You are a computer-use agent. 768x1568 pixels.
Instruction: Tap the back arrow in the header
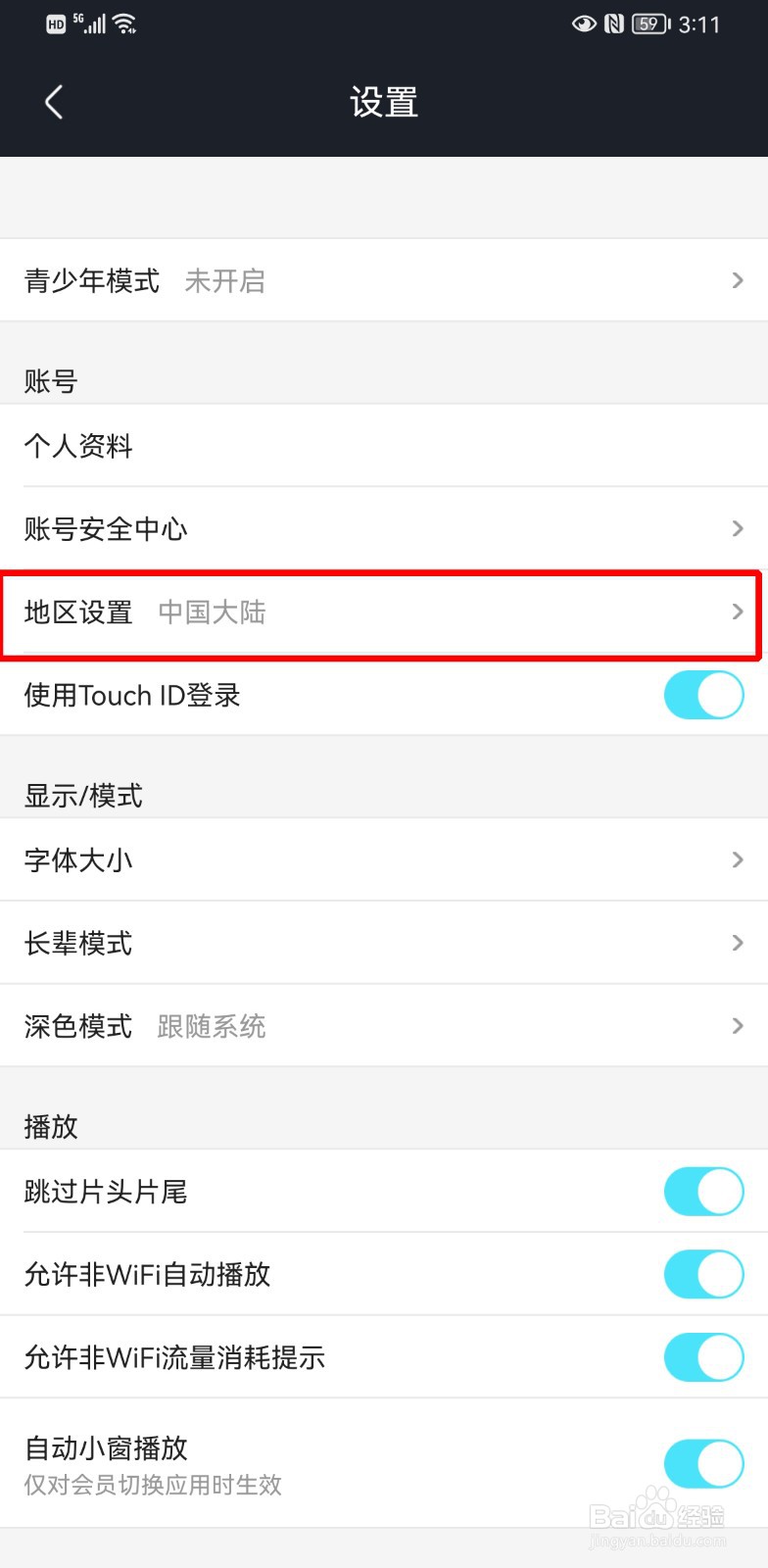pos(54,102)
